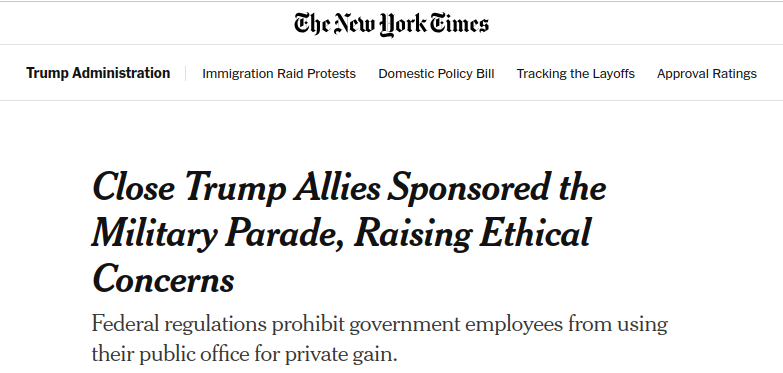Open Tracking the Layoffs from the subnav
The image size is (783, 373).
coord(575,74)
